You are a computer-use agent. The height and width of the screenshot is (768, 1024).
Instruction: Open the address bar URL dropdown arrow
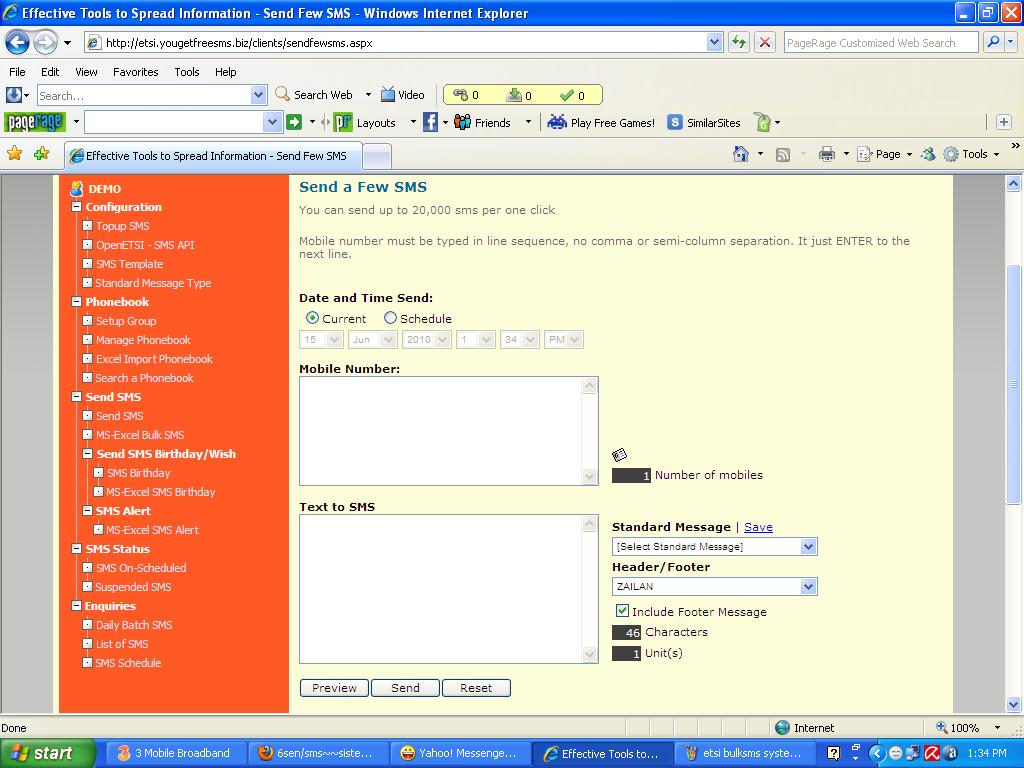point(714,42)
